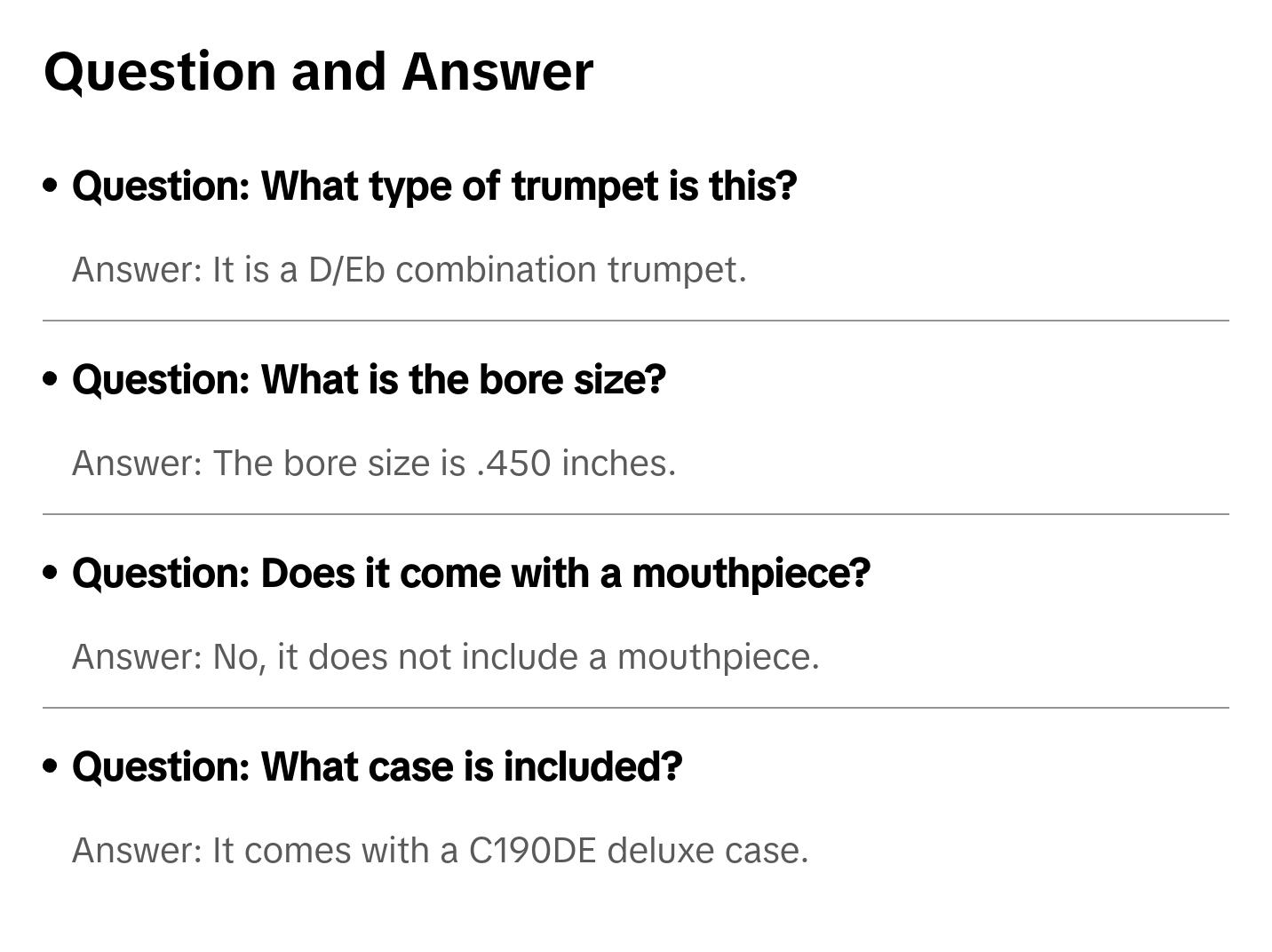Click the bullet beside the trumpet type question
Image resolution: width=1272 pixels, height=952 pixels.
pyautogui.click(x=51, y=186)
